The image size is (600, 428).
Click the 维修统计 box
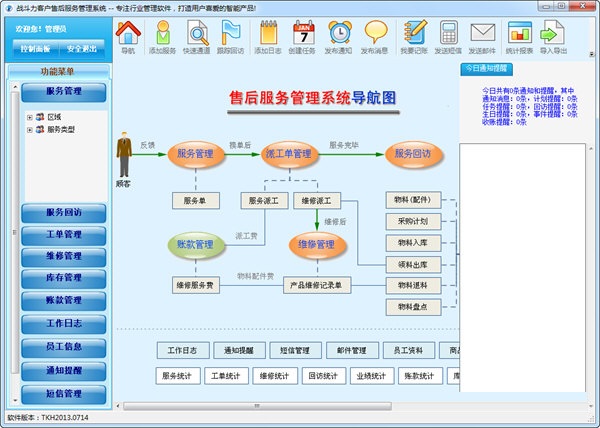pos(275,376)
